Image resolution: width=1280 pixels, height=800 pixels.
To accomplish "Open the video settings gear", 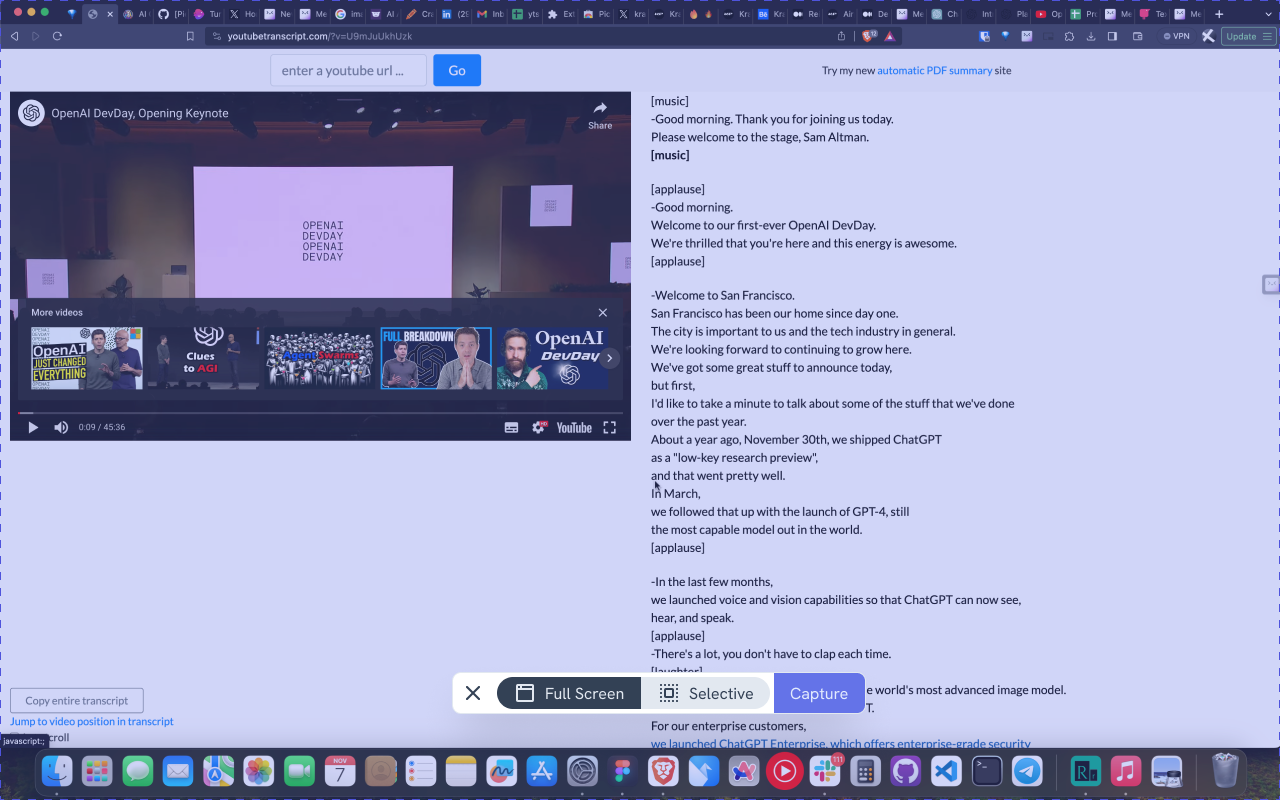I will 539,428.
